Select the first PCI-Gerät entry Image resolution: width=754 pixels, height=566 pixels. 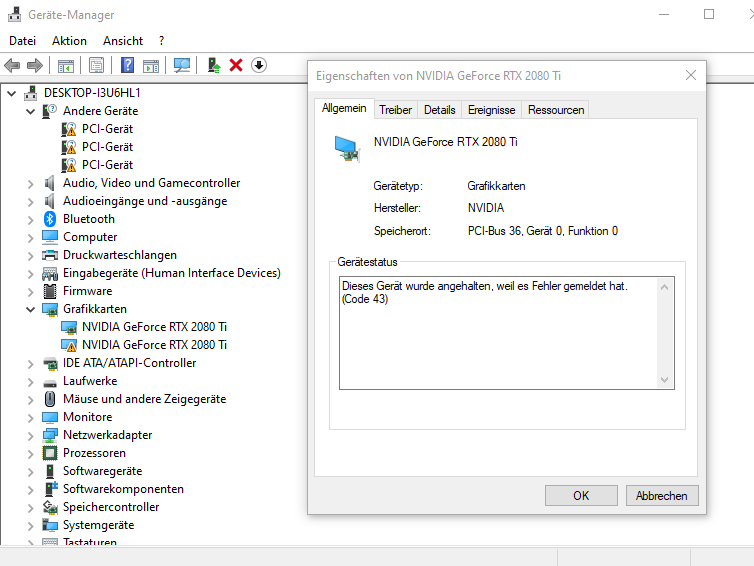pos(107,129)
